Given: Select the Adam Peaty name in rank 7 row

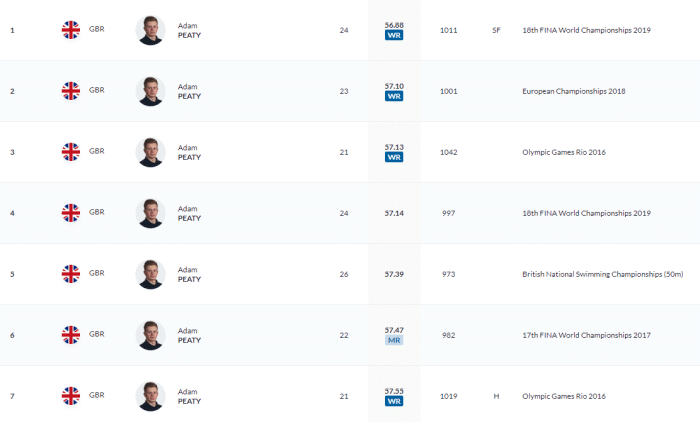Looking at the screenshot, I should point(189,395).
